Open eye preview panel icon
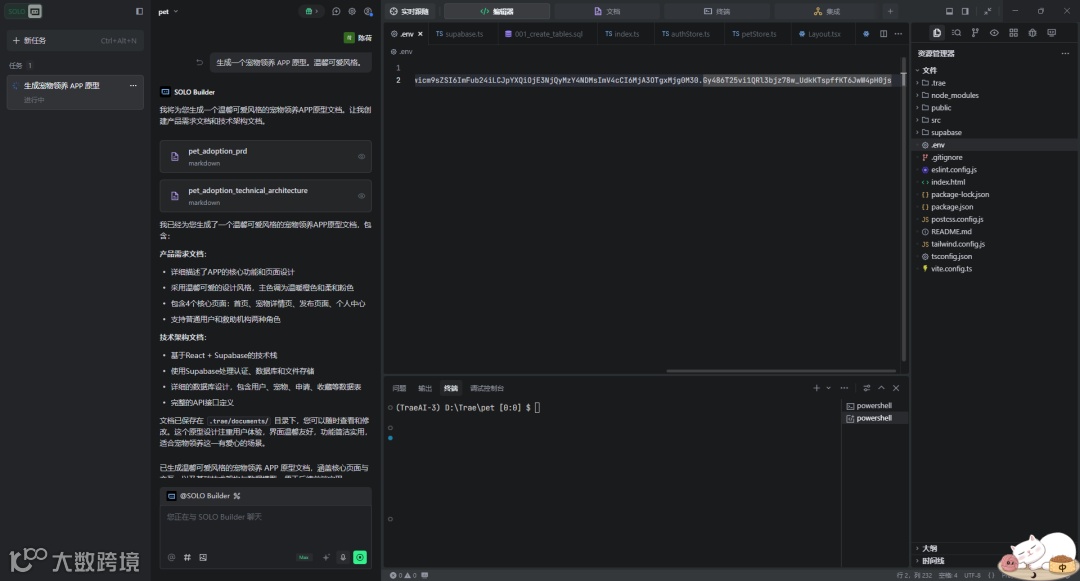Screen dimensions: 1080x581 [x=994, y=32]
